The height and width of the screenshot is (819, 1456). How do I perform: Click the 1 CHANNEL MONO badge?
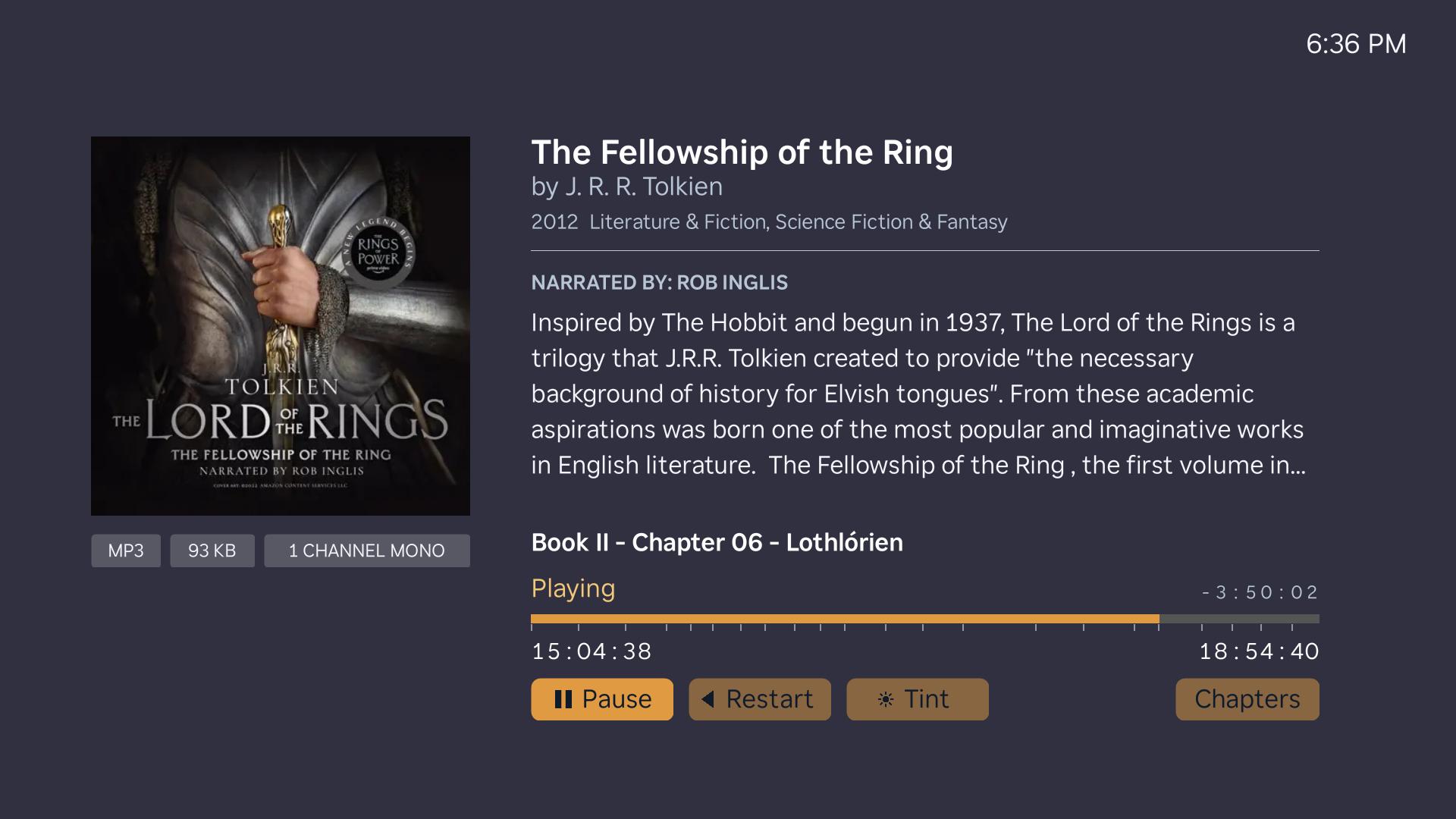pyautogui.click(x=367, y=551)
